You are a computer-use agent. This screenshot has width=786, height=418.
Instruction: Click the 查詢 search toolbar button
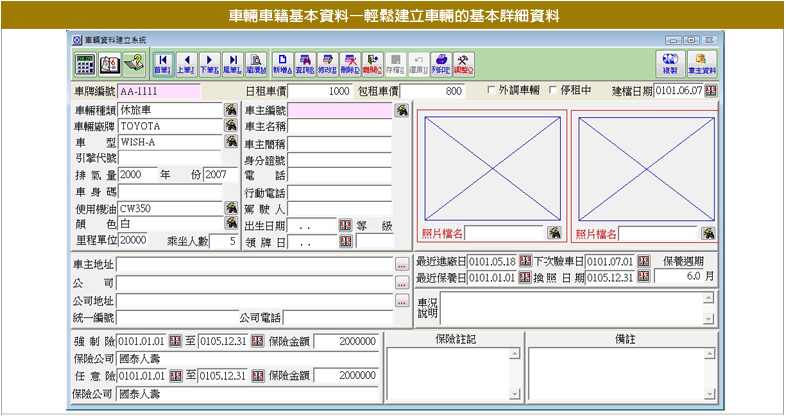click(304, 63)
